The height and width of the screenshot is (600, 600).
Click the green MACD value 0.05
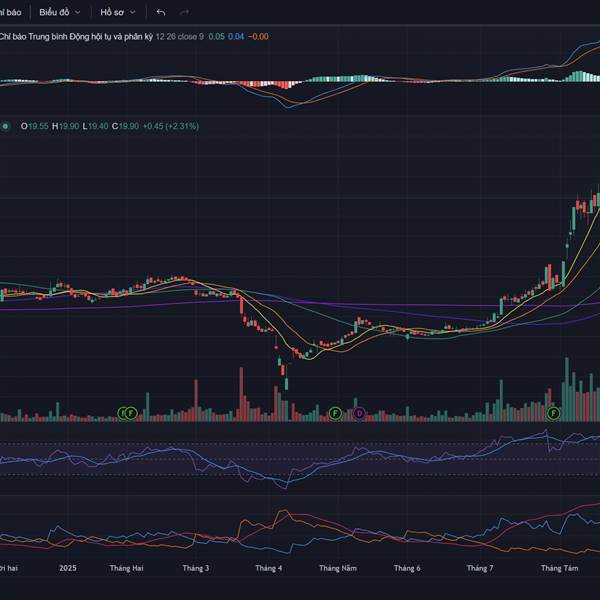[x=217, y=37]
